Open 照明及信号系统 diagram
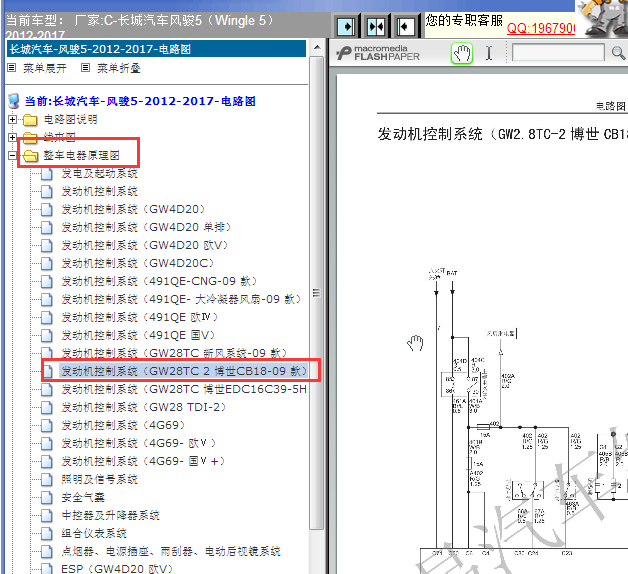 click(99, 479)
